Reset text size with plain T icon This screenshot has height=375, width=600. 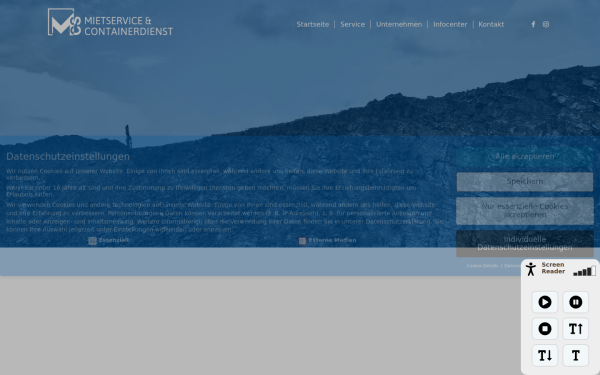pos(576,355)
